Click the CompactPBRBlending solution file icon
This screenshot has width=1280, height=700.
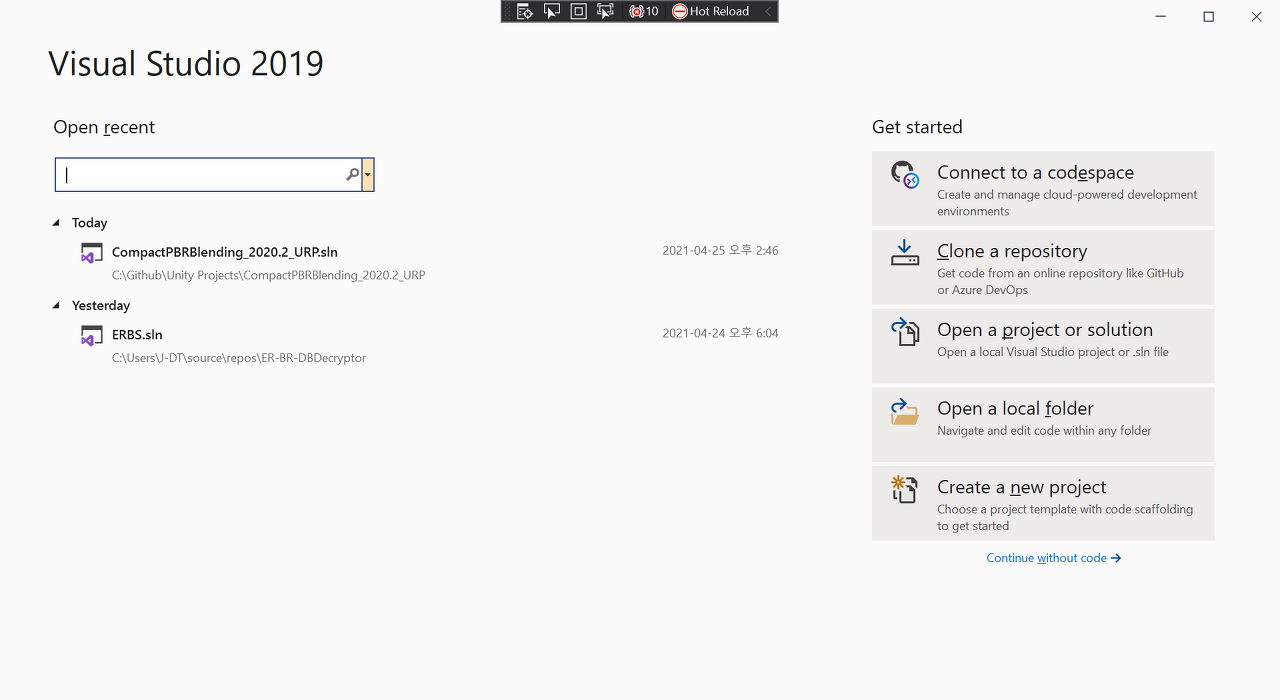(x=92, y=253)
